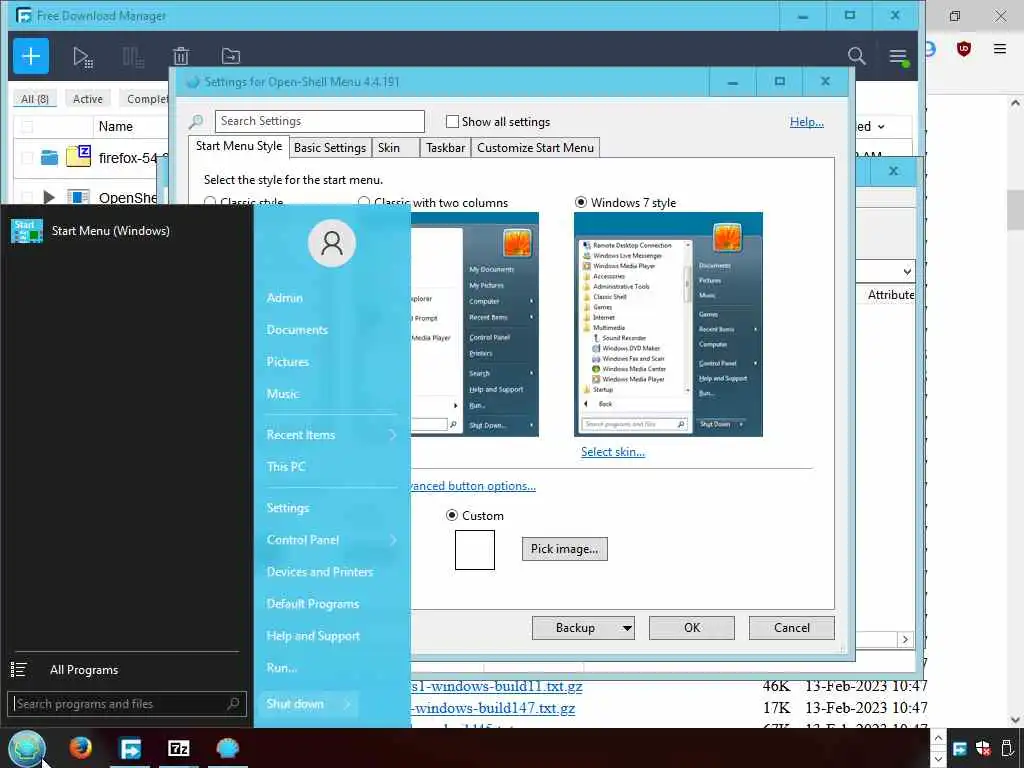The image size is (1024, 768).
Task: Switch to Start Menu Style tab
Action: click(x=239, y=146)
